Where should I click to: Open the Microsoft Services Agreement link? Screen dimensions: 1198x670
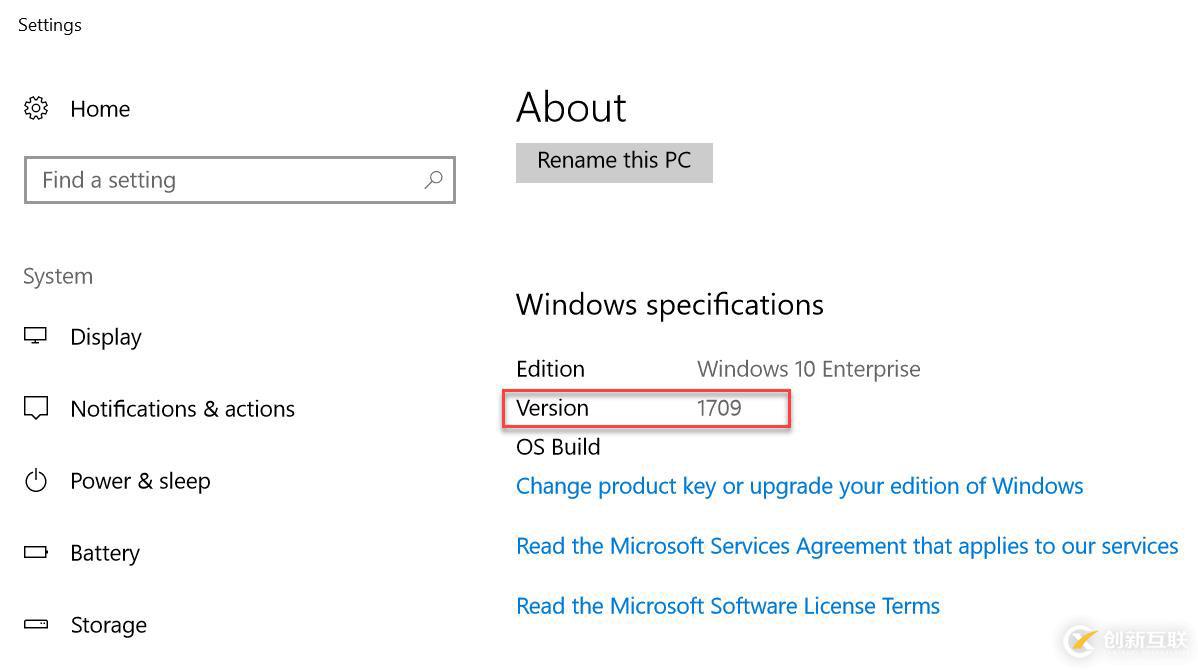[846, 546]
